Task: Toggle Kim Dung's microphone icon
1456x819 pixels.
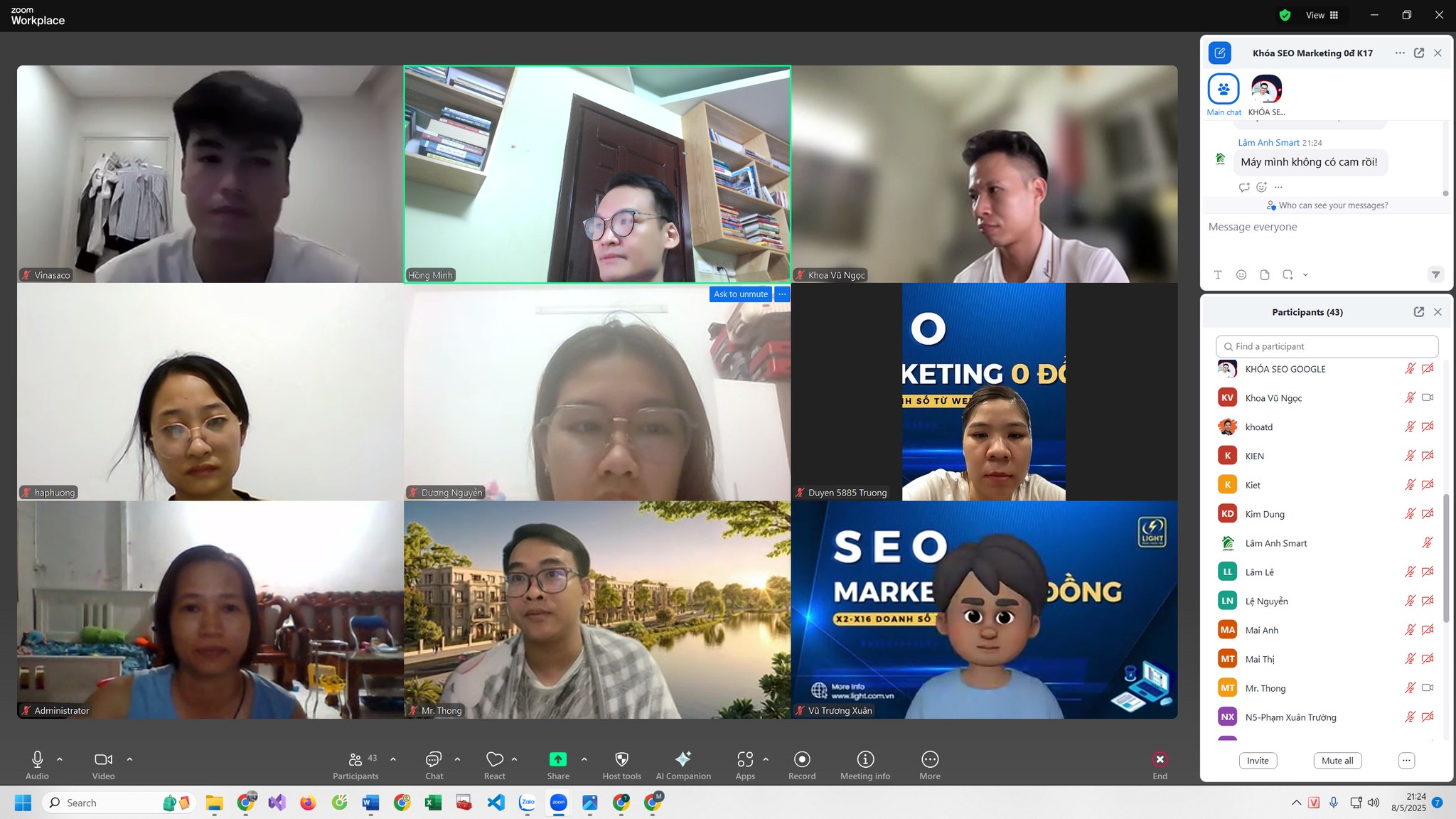Action: coord(1410,513)
